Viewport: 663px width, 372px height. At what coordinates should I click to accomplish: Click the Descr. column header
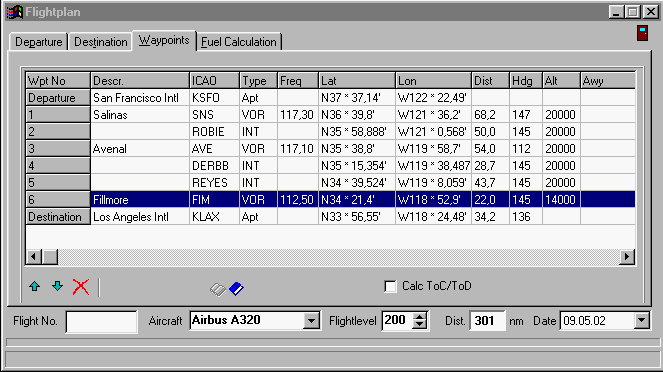tap(140, 80)
